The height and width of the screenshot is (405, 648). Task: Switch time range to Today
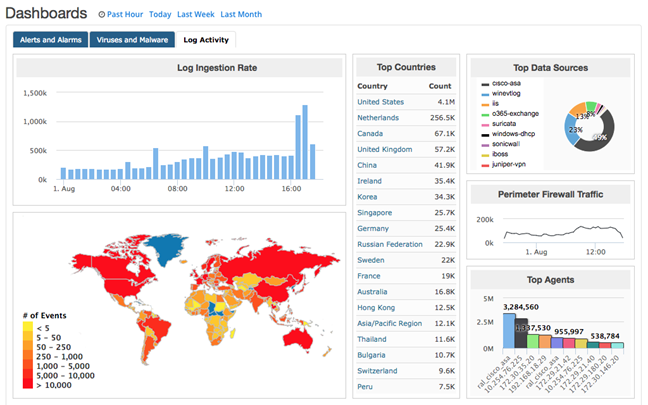(160, 15)
